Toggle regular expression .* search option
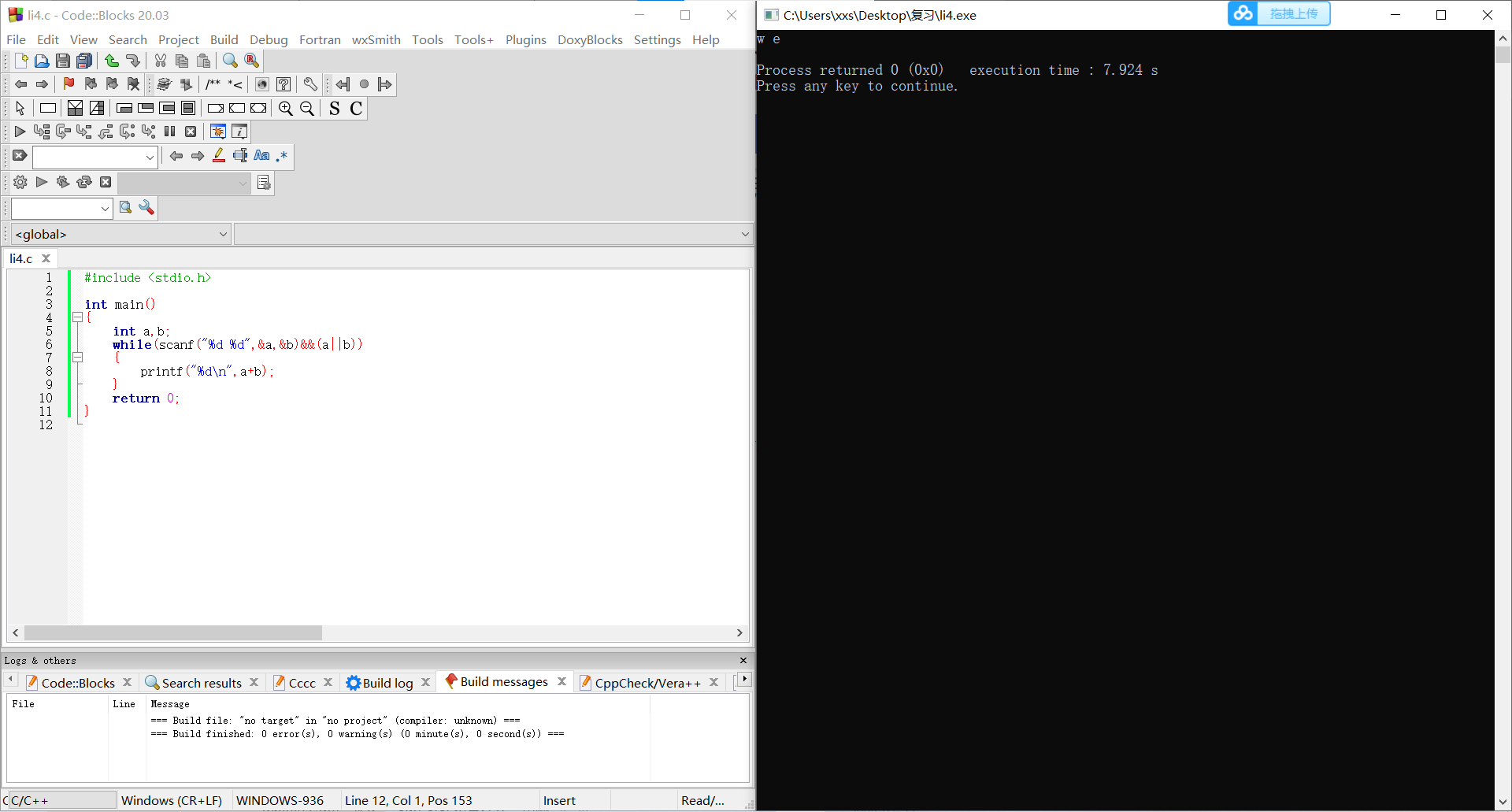This screenshot has width=1512, height=812. coord(282,155)
